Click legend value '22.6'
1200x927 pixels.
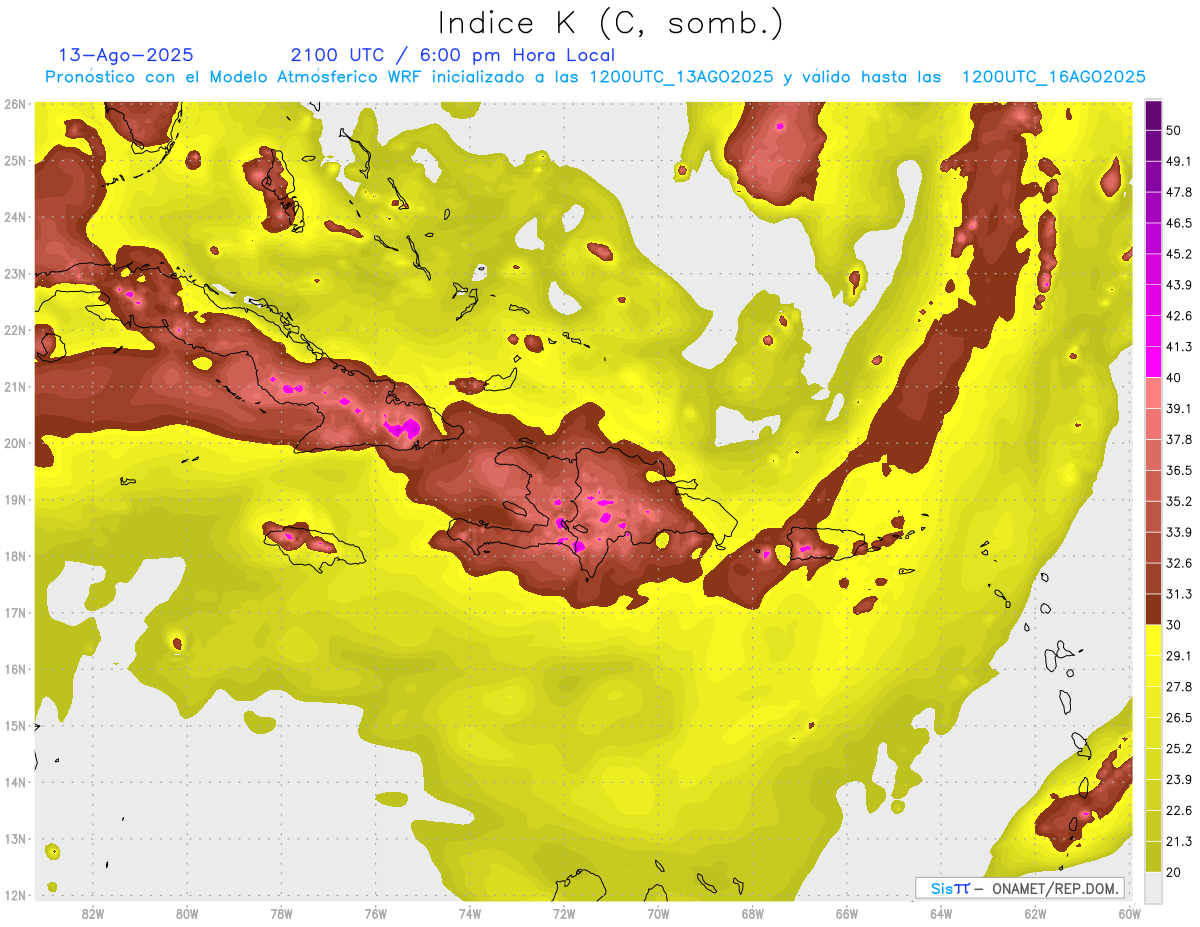1179,810
